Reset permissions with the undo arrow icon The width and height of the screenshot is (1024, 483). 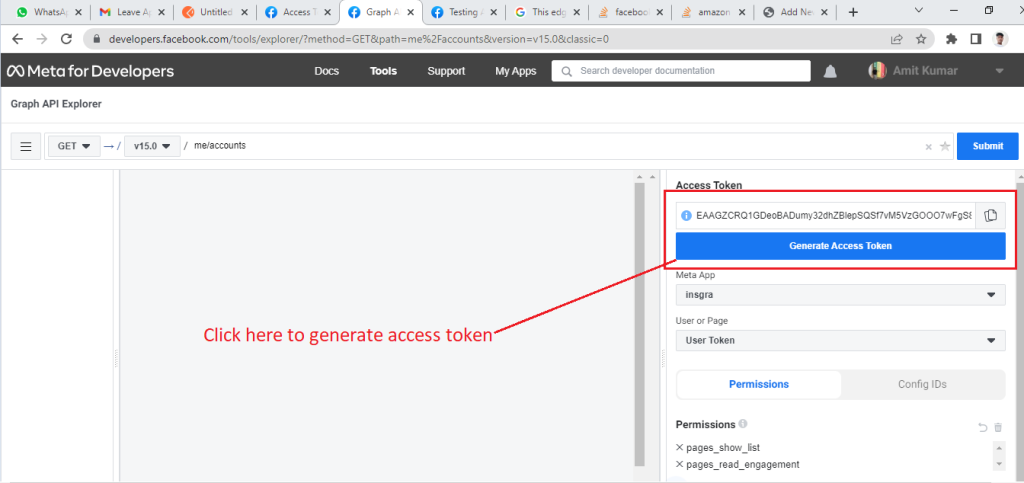pyautogui.click(x=982, y=427)
